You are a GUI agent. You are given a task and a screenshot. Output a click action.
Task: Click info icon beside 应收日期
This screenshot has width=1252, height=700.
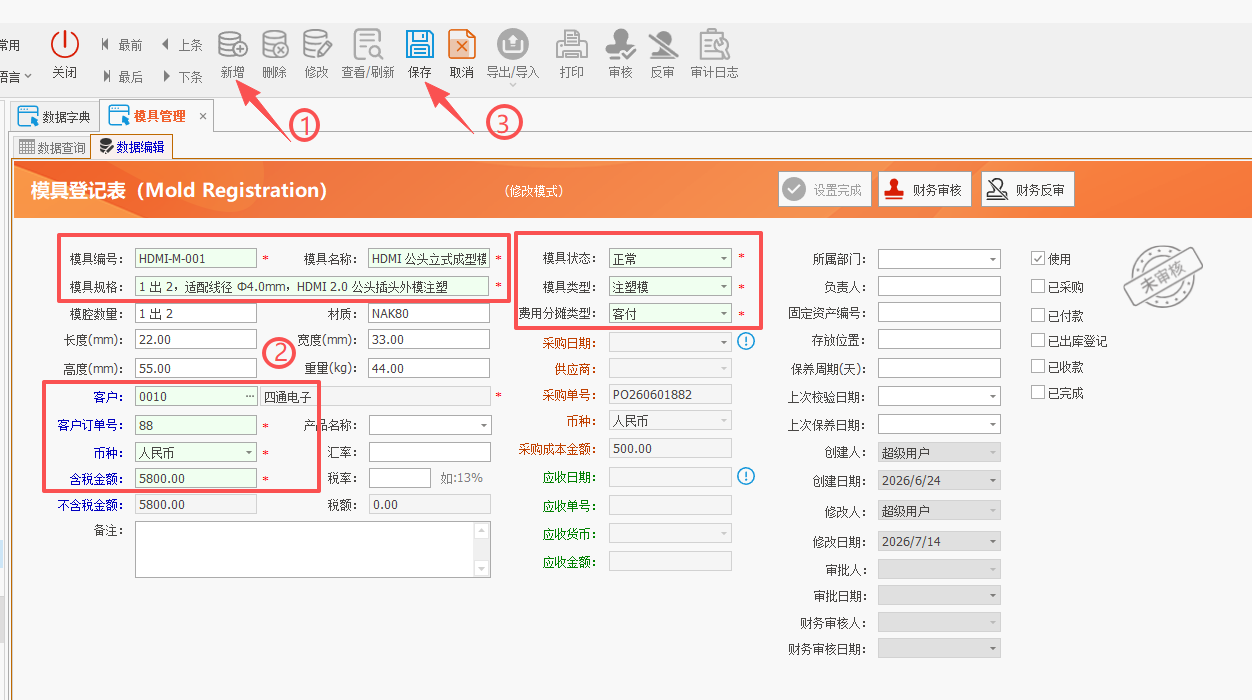(x=745, y=475)
